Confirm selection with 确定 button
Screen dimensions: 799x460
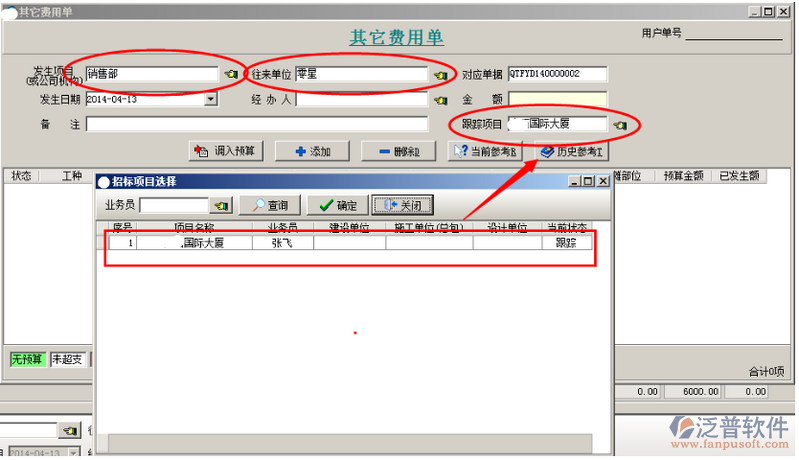point(338,205)
